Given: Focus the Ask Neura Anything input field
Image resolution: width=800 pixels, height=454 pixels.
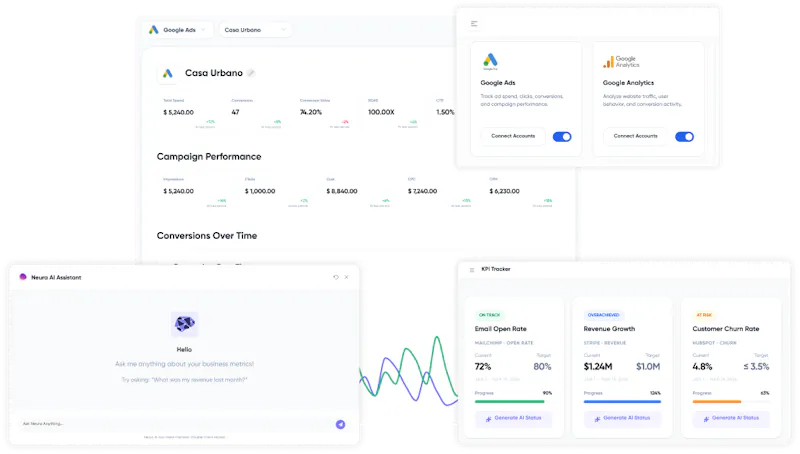Looking at the screenshot, I should click(x=176, y=424).
